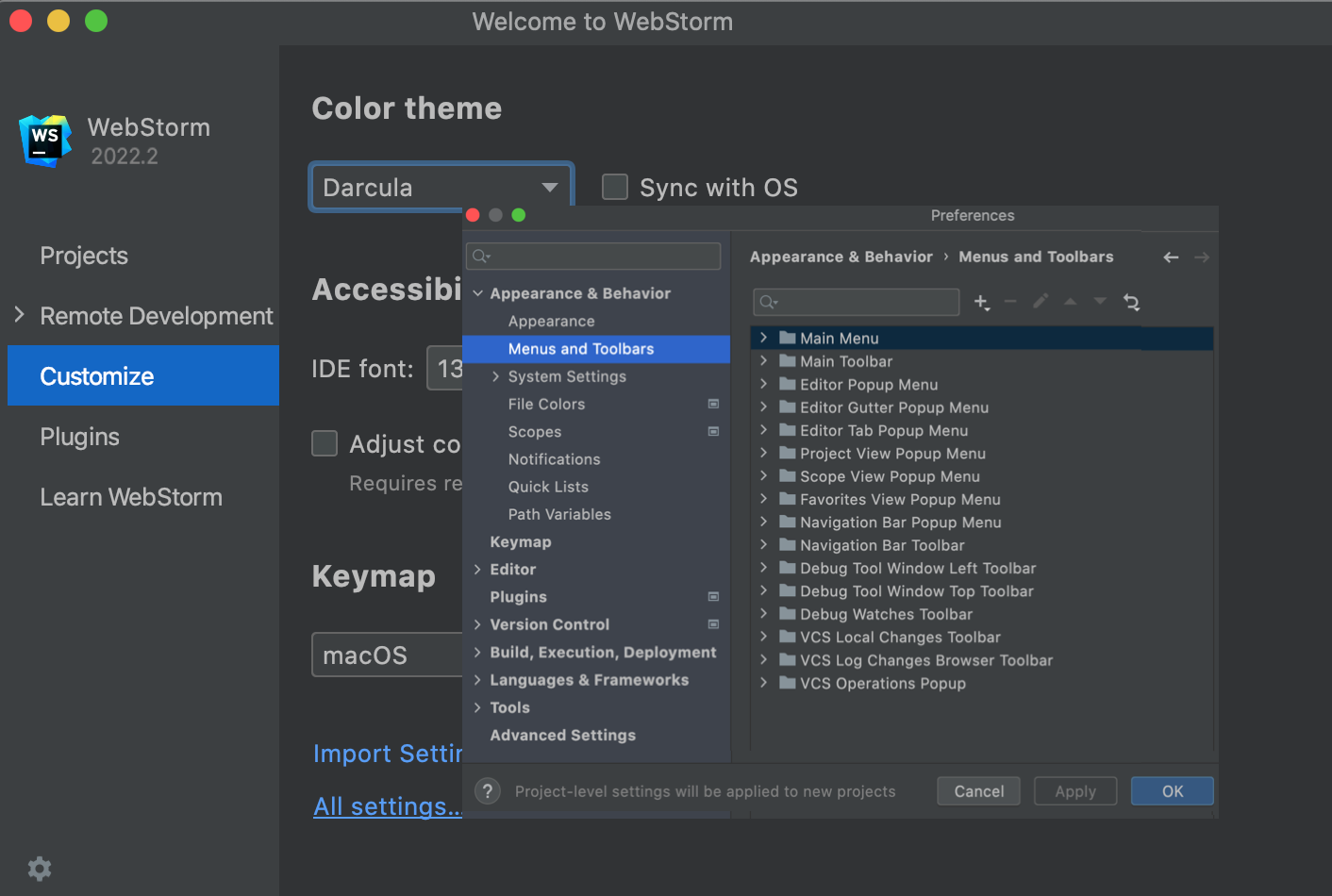The image size is (1332, 896).
Task: Select Debug Tool Window Left Toolbar row
Action: [x=982, y=568]
